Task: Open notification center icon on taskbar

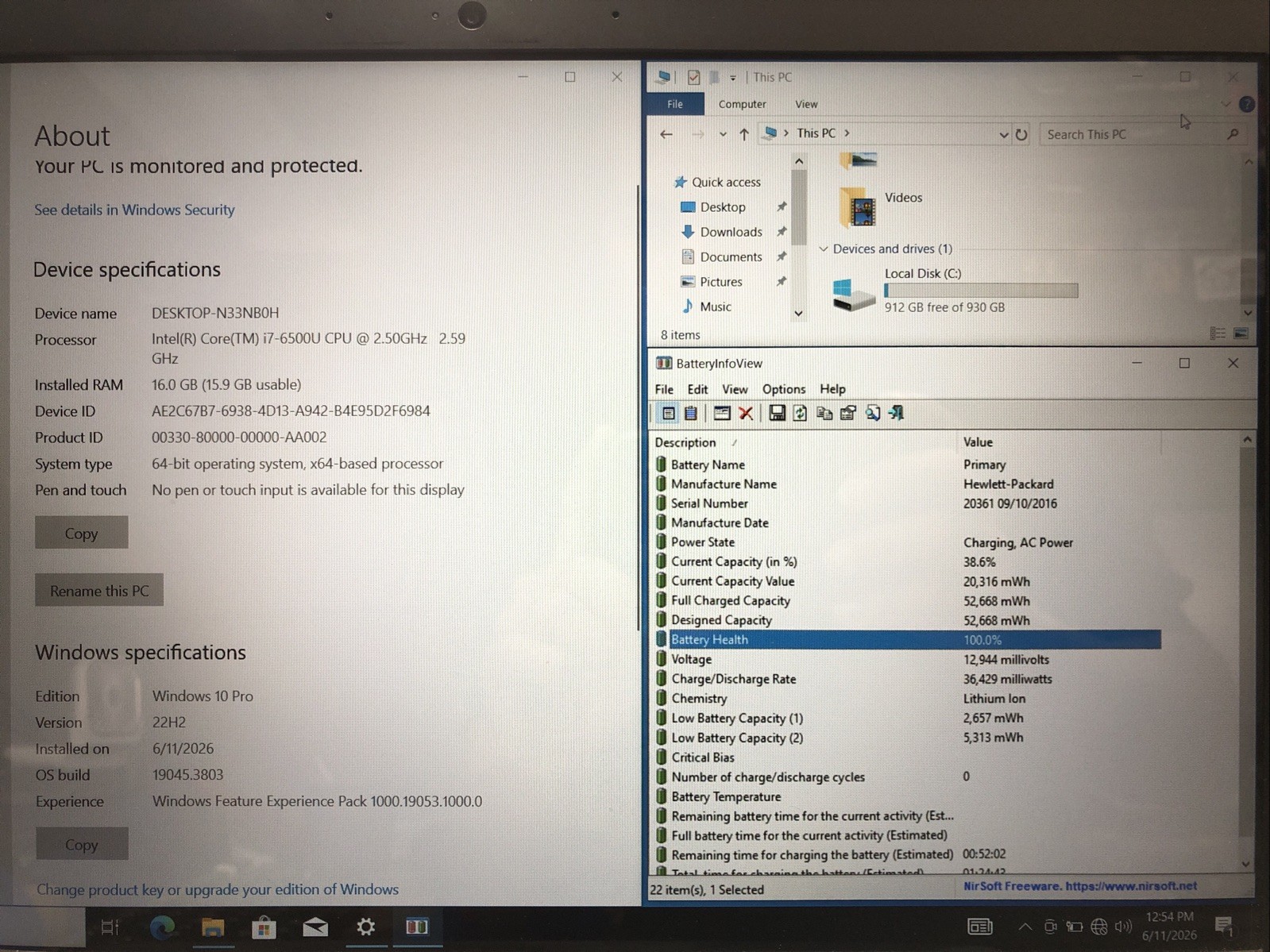Action: click(x=1224, y=926)
